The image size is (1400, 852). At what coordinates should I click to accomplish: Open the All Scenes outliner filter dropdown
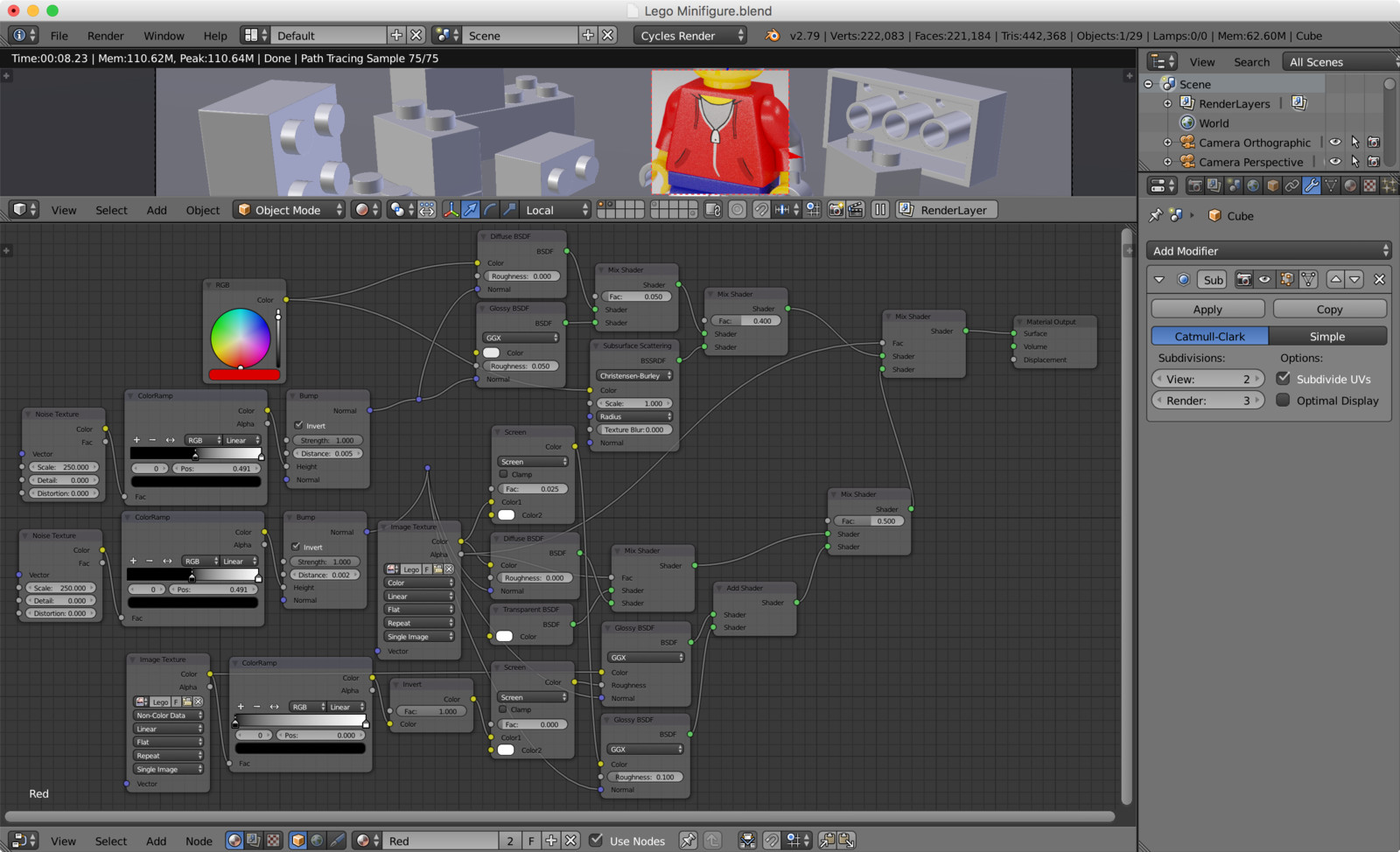[x=1340, y=62]
